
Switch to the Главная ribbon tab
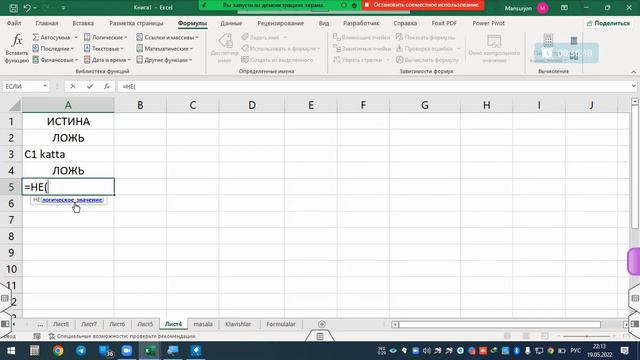coord(47,23)
